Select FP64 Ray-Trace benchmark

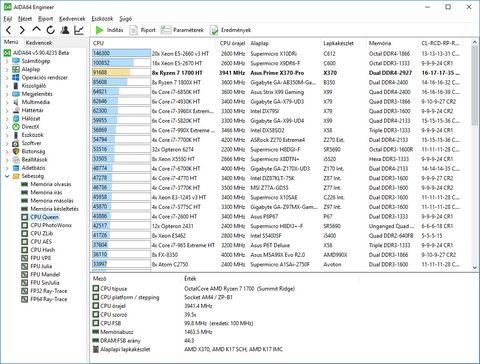(49, 299)
